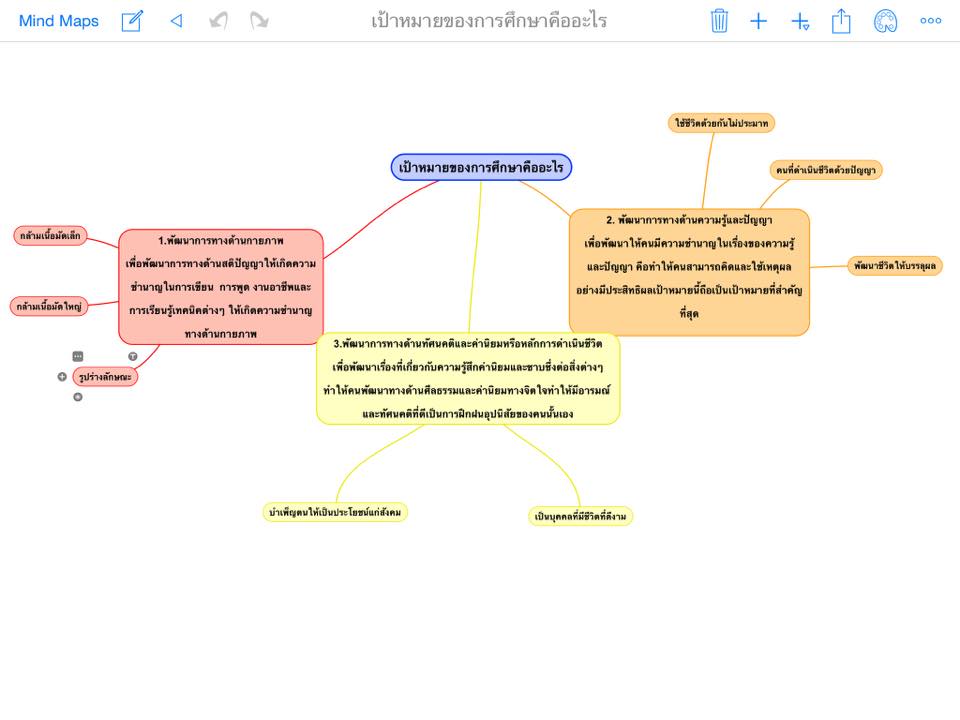Image resolution: width=960 pixels, height=720 pixels.
Task: Share or export the mind map
Action: [x=841, y=21]
